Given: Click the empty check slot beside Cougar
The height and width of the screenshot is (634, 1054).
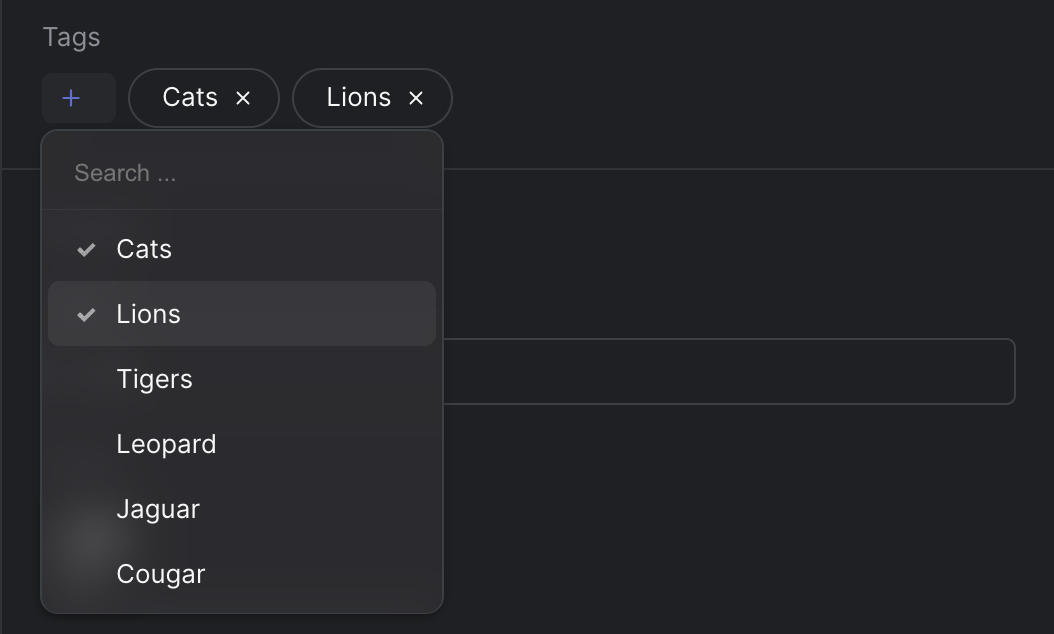Looking at the screenshot, I should [x=86, y=574].
